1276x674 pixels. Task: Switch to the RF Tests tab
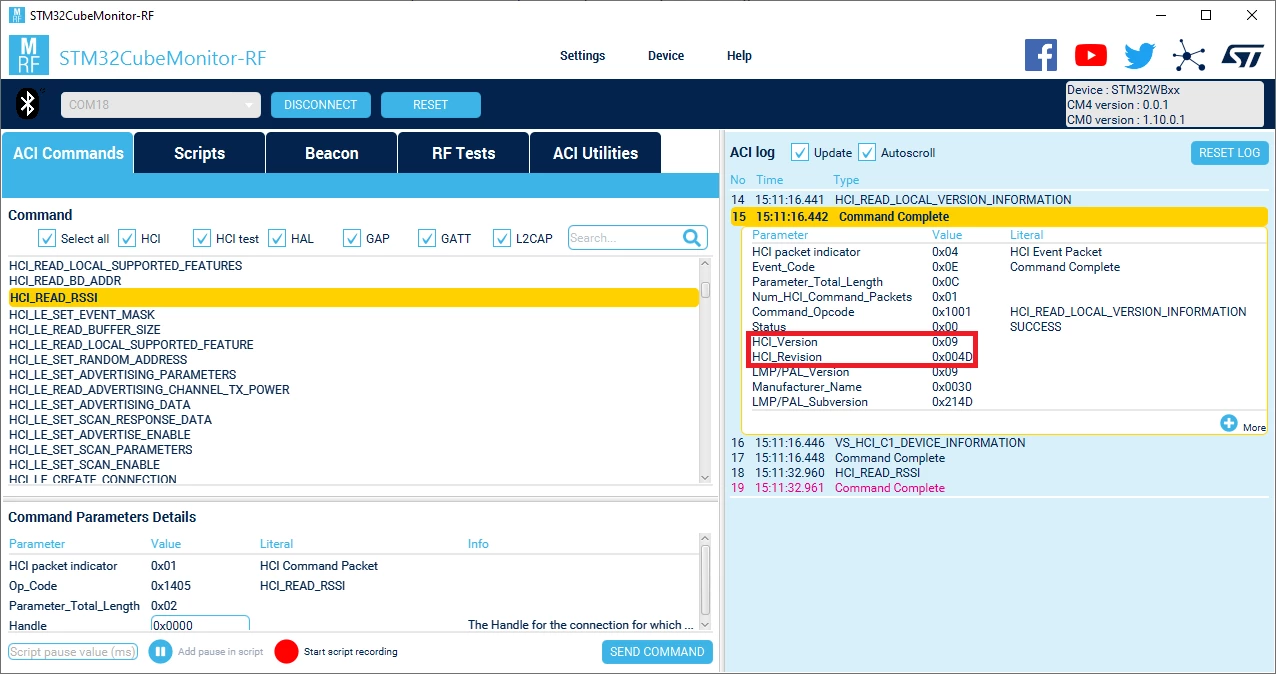[463, 153]
